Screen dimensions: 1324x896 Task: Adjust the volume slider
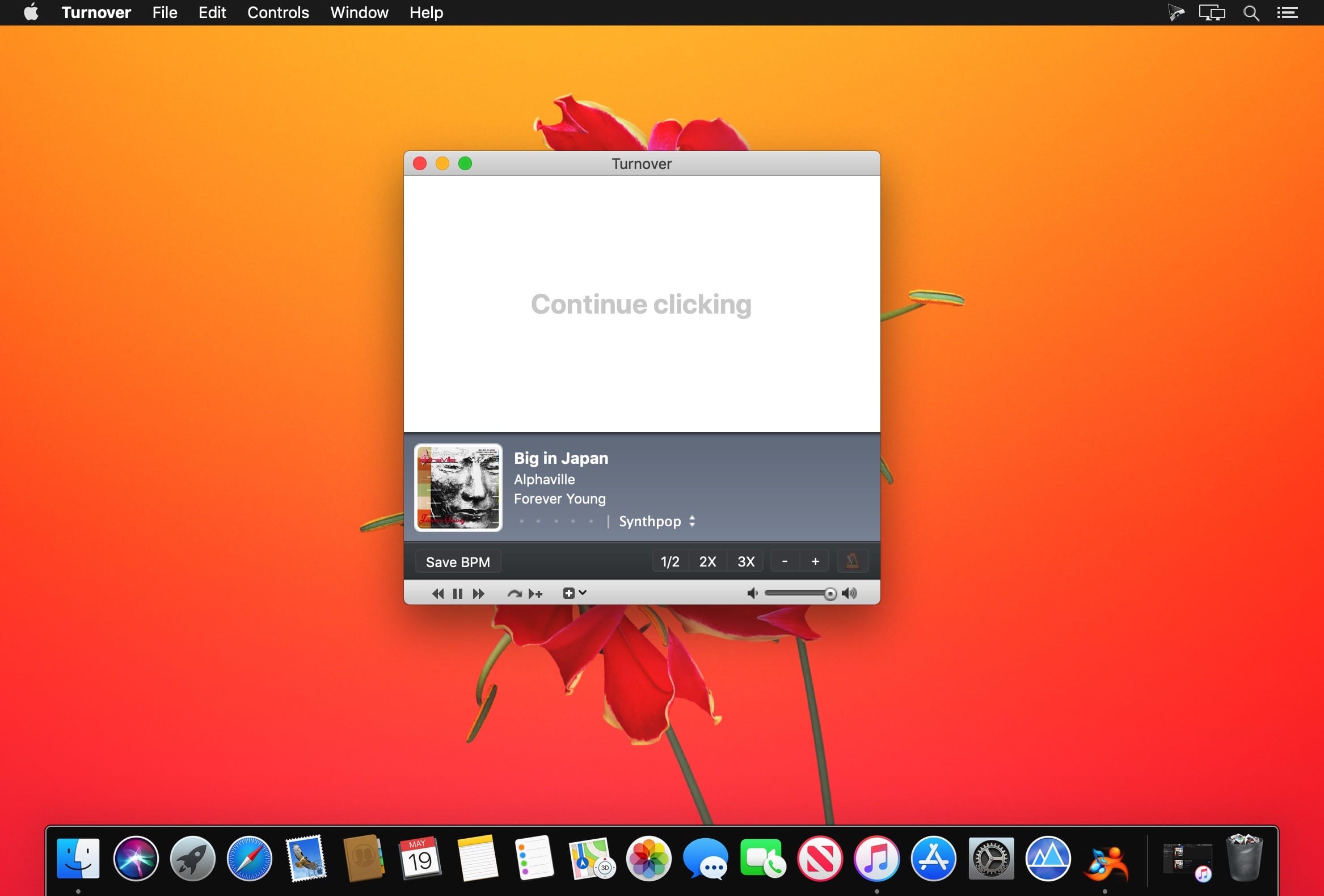(x=800, y=594)
